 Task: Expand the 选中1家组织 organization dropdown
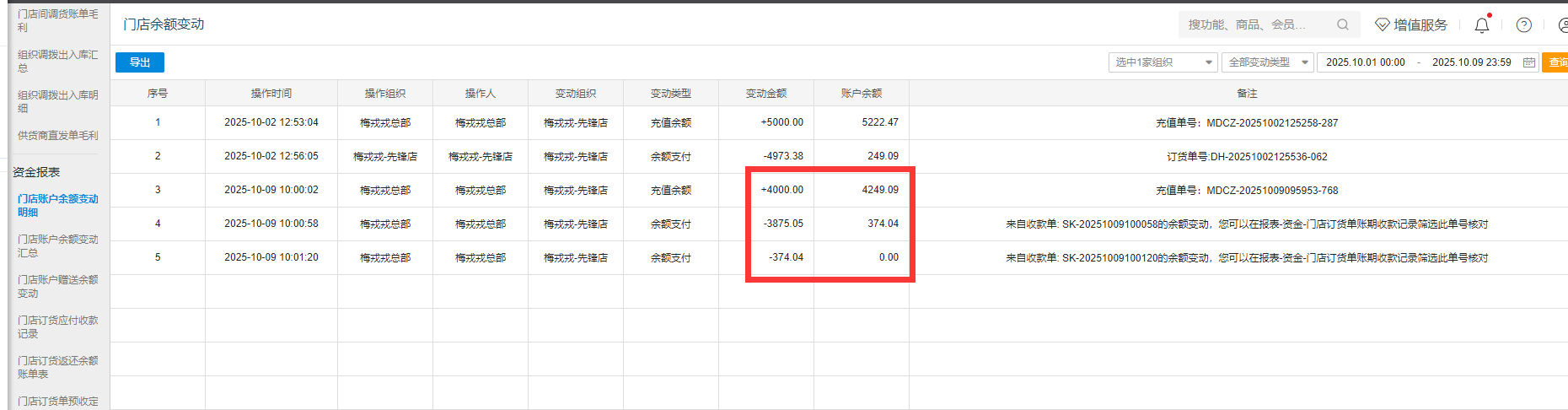[1163, 62]
